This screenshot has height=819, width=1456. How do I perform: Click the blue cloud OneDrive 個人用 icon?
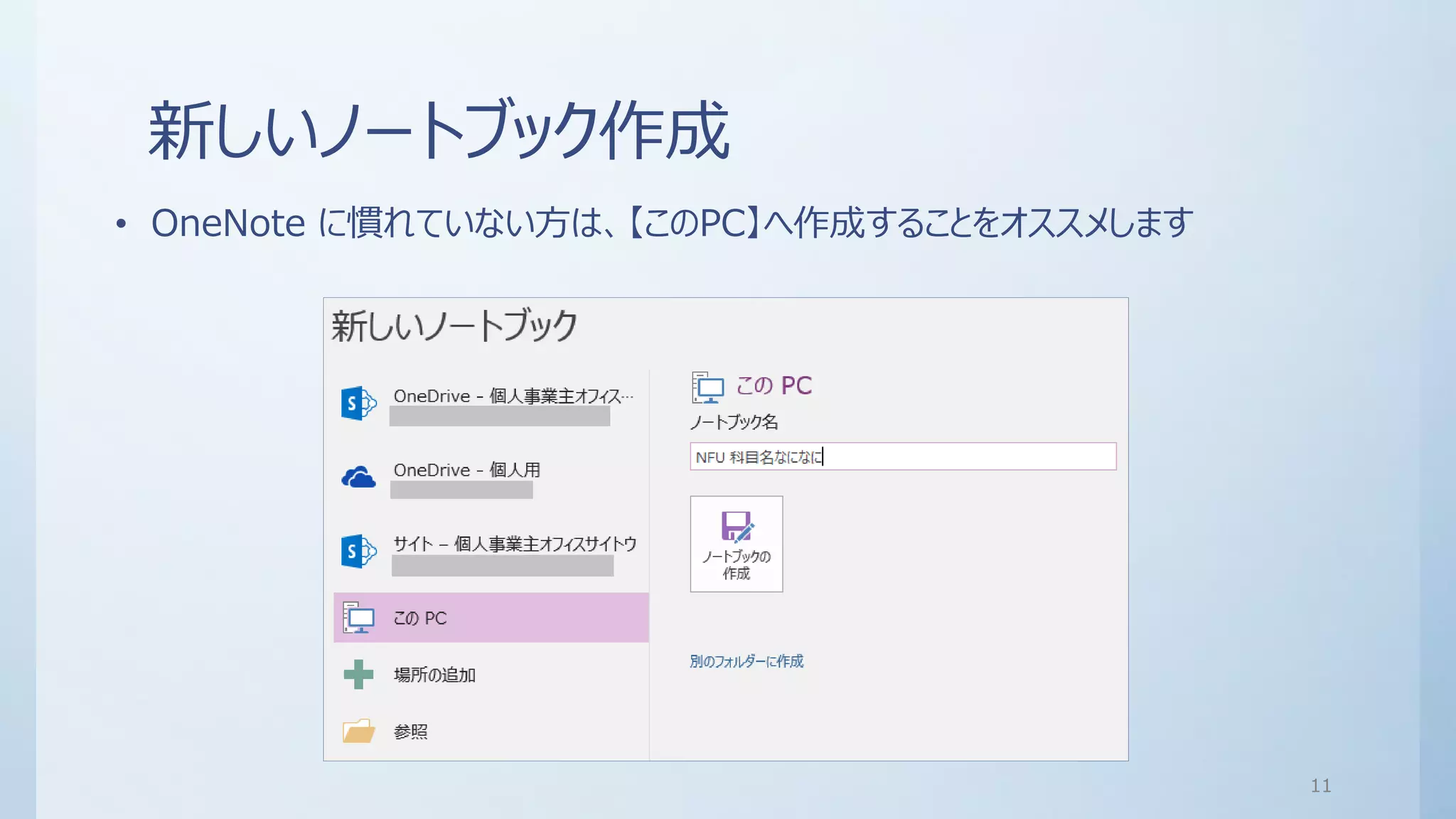(x=358, y=478)
